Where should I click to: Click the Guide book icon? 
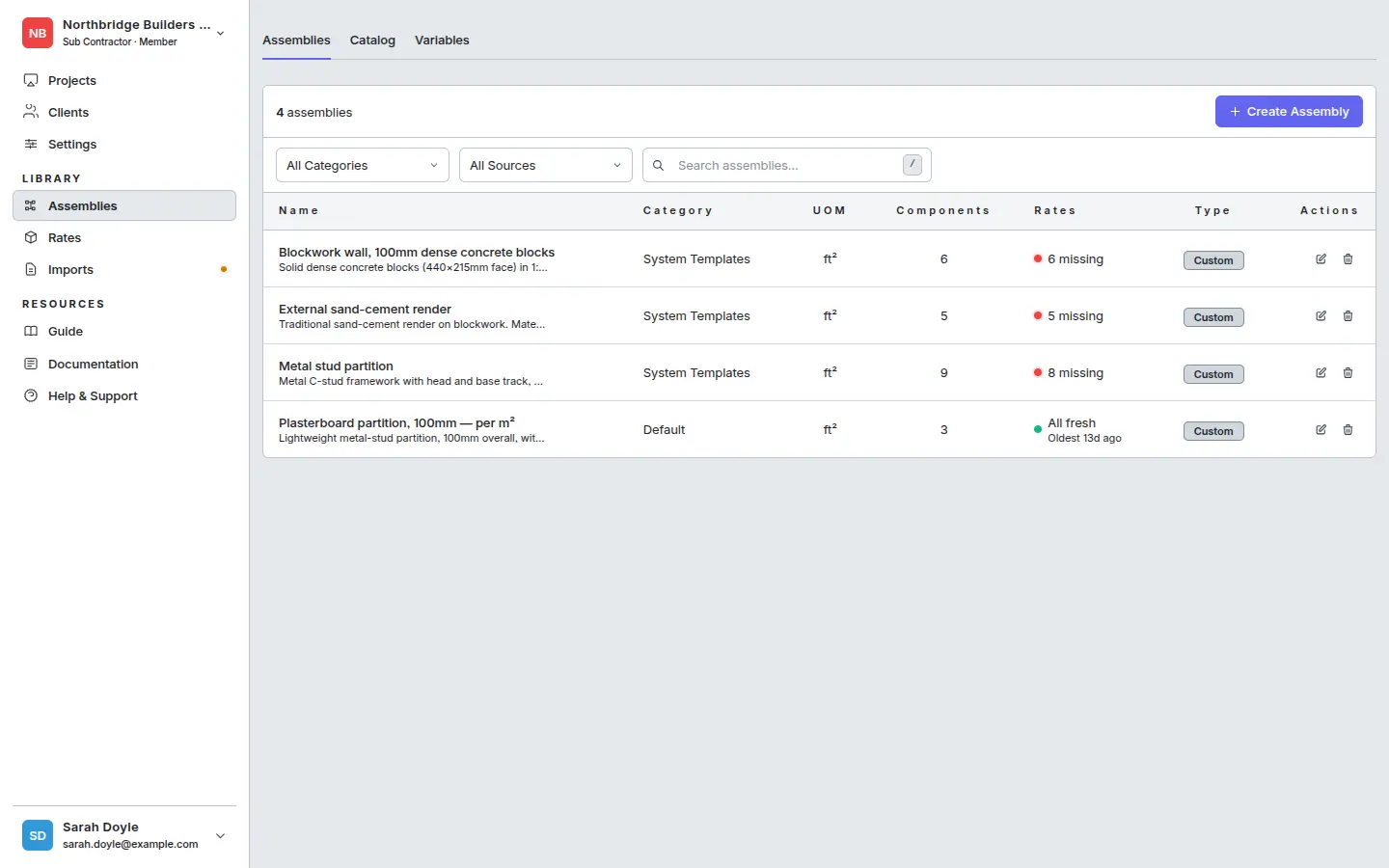tap(31, 331)
